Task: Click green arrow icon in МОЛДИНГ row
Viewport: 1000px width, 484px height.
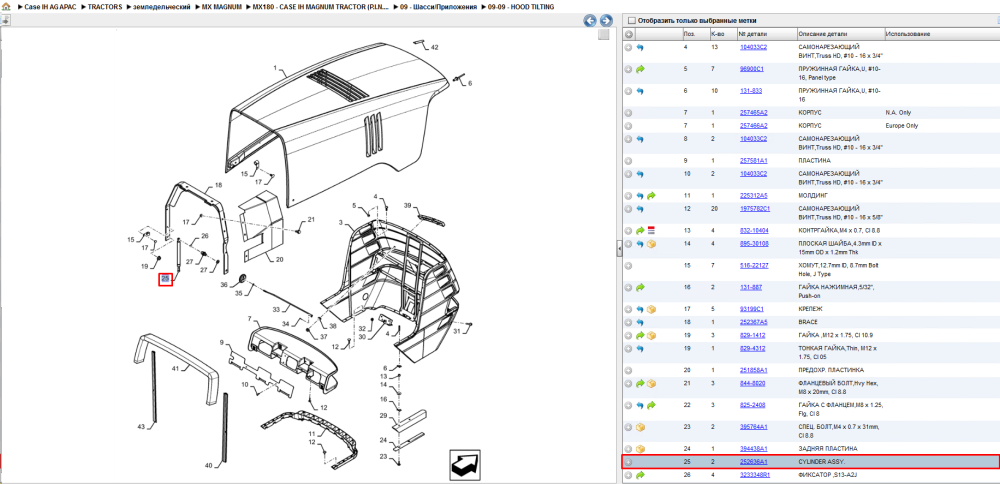Action: 651,196
